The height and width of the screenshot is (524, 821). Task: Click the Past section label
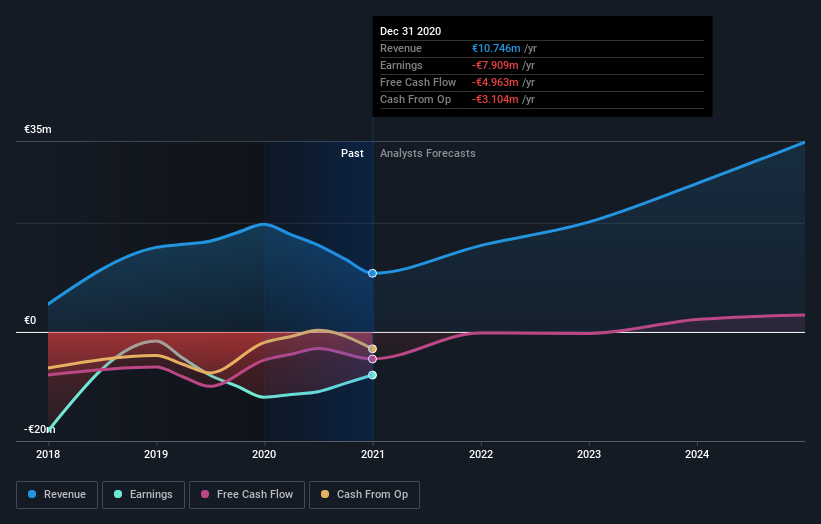352,153
